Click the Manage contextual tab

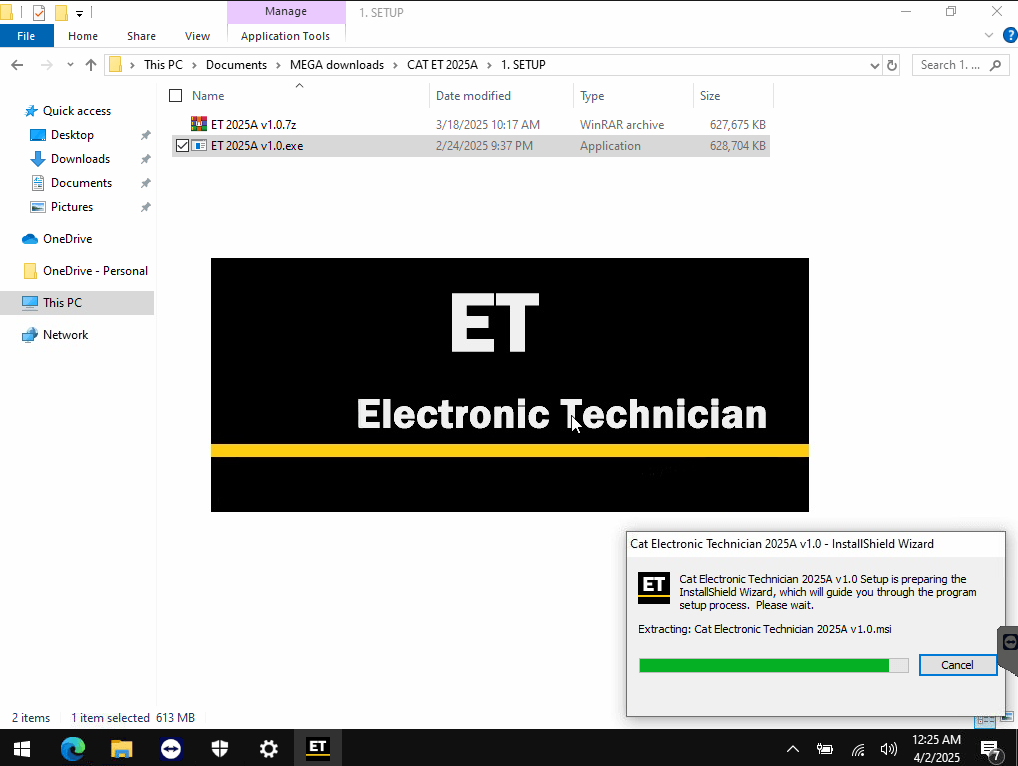[x=286, y=12]
